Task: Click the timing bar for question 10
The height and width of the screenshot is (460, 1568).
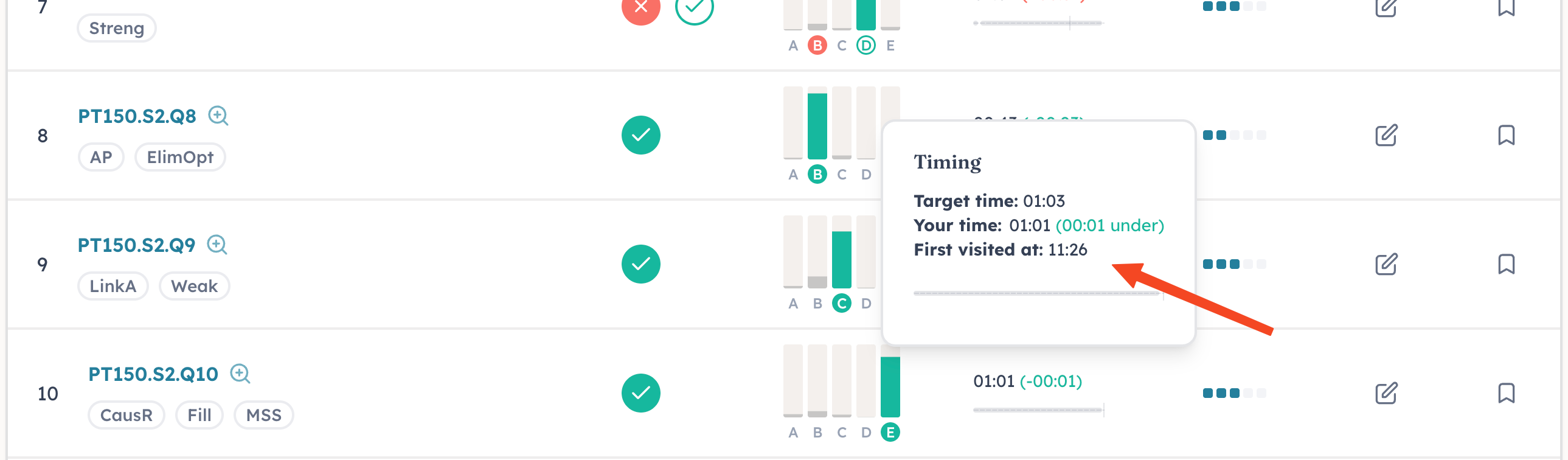Action: [1038, 410]
